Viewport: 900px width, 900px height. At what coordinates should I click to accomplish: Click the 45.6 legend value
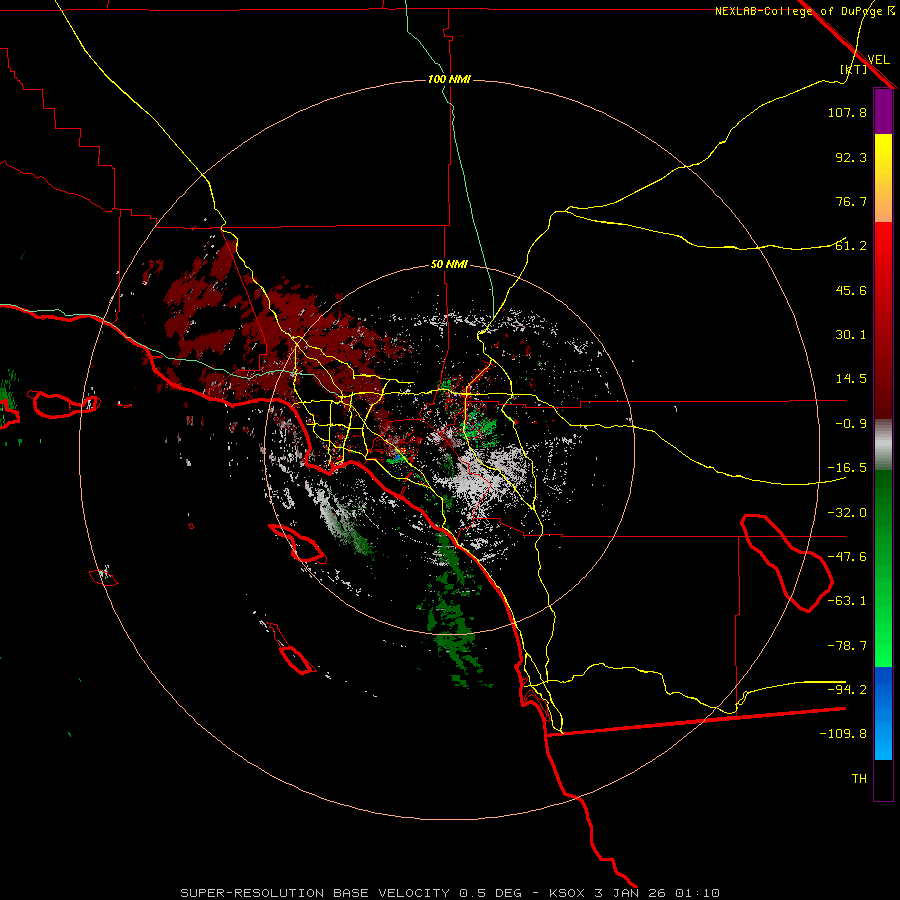pyautogui.click(x=851, y=290)
